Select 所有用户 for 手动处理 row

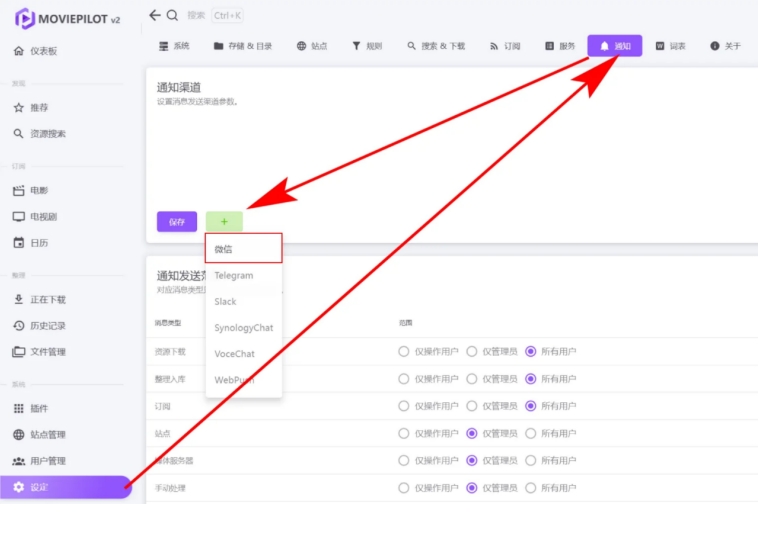[x=531, y=488]
